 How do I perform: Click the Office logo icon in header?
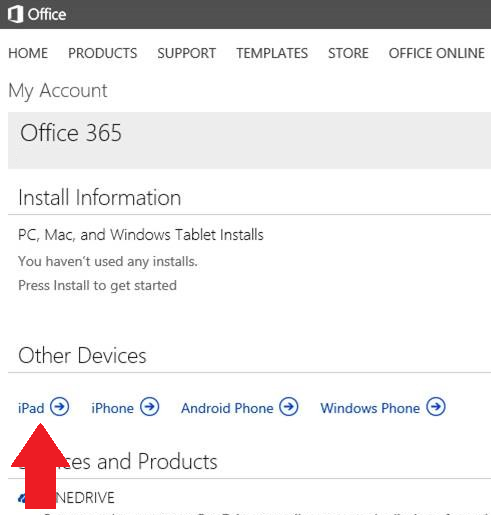(15, 14)
